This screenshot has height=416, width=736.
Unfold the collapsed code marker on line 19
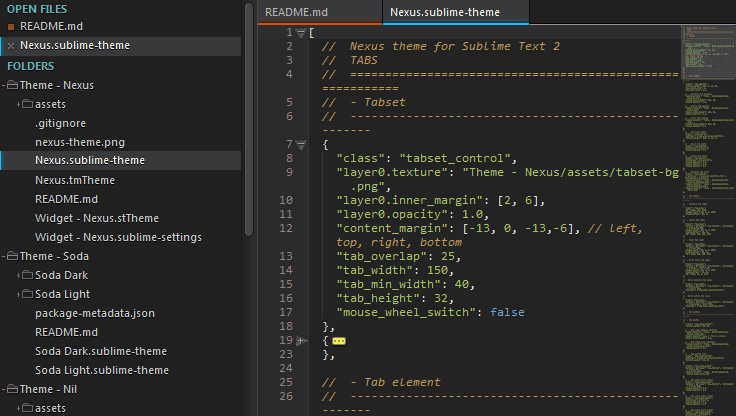339,341
